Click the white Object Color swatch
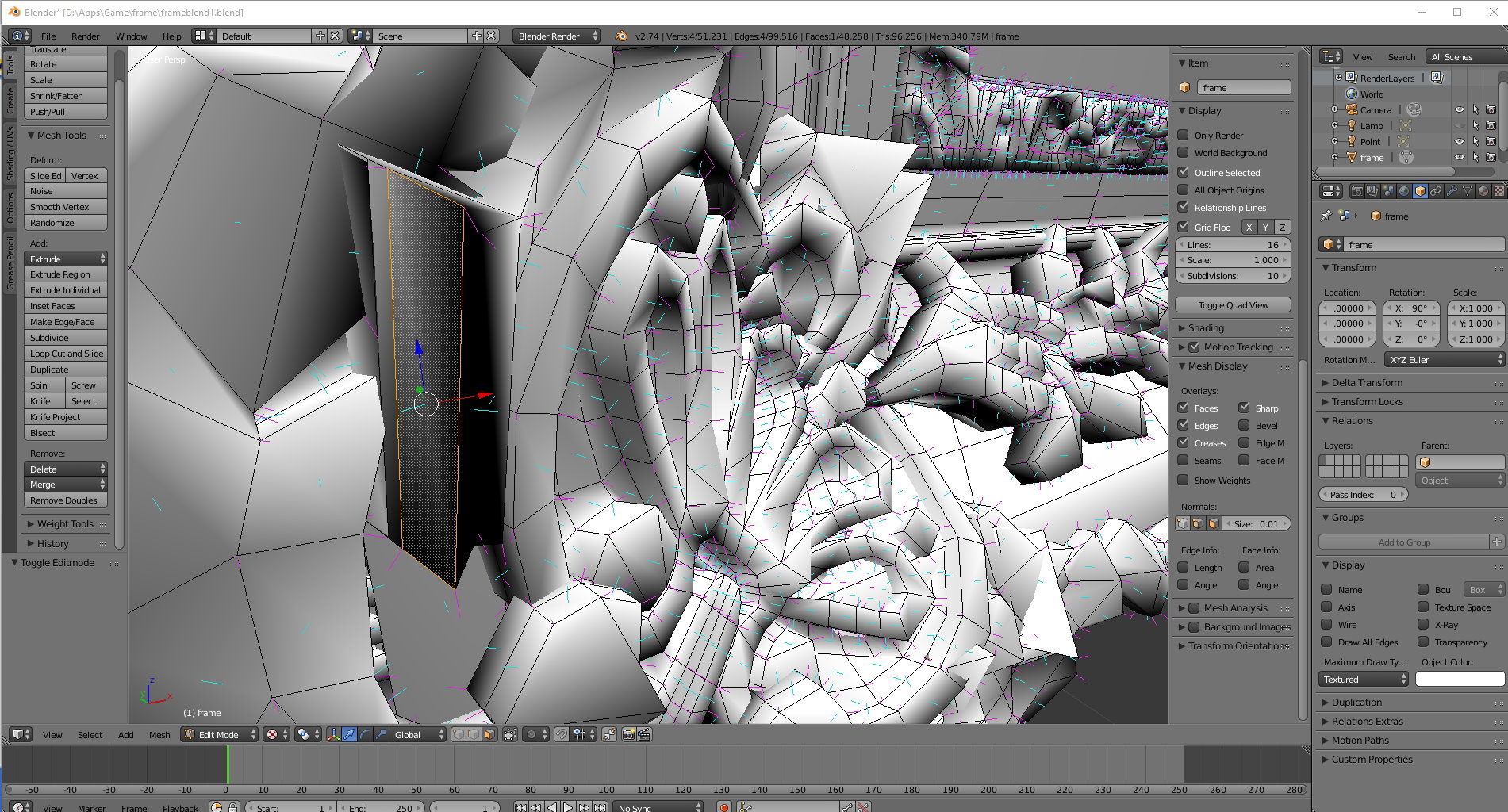This screenshot has height=812, width=1508. (1460, 680)
